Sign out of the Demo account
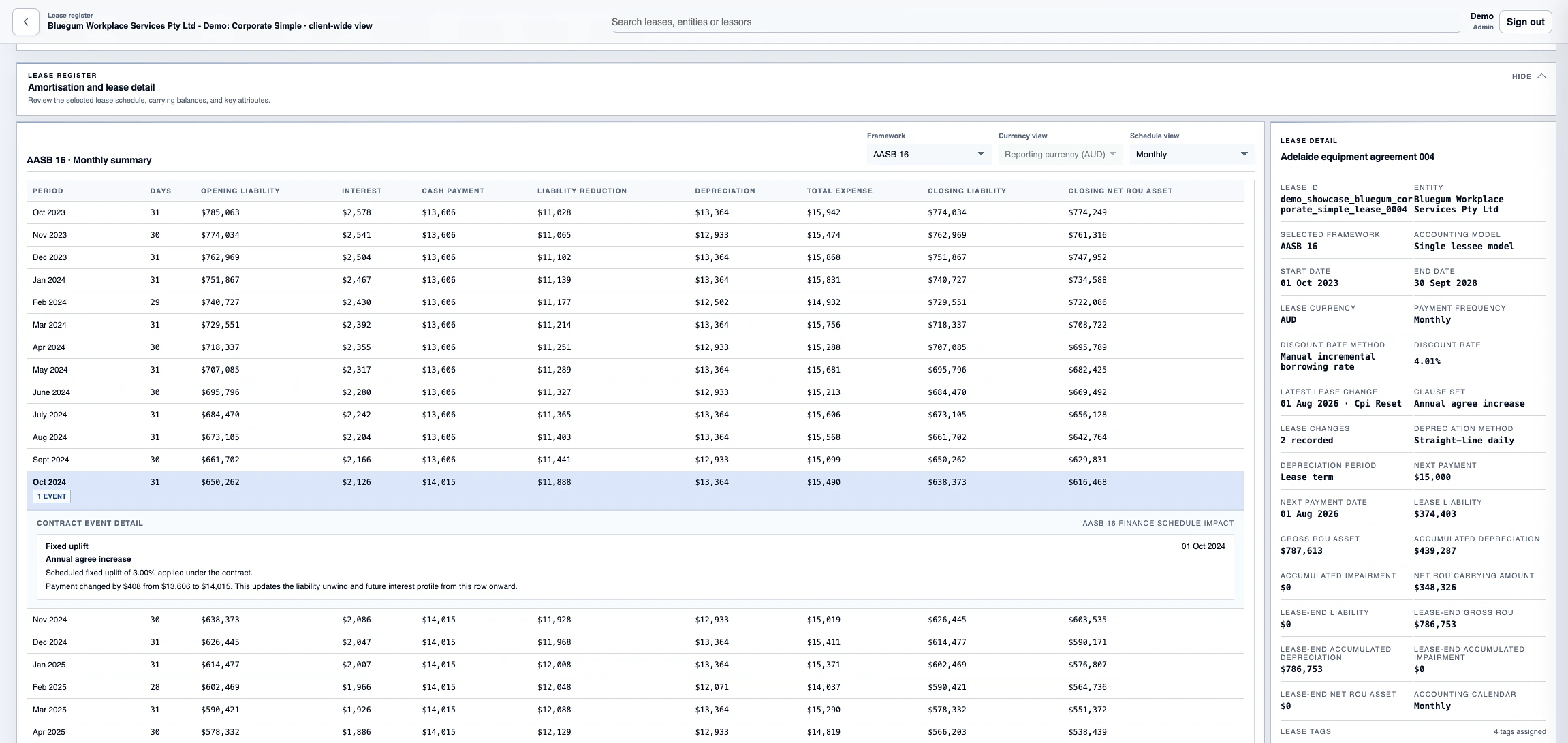This screenshot has height=743, width=1568. click(x=1525, y=22)
